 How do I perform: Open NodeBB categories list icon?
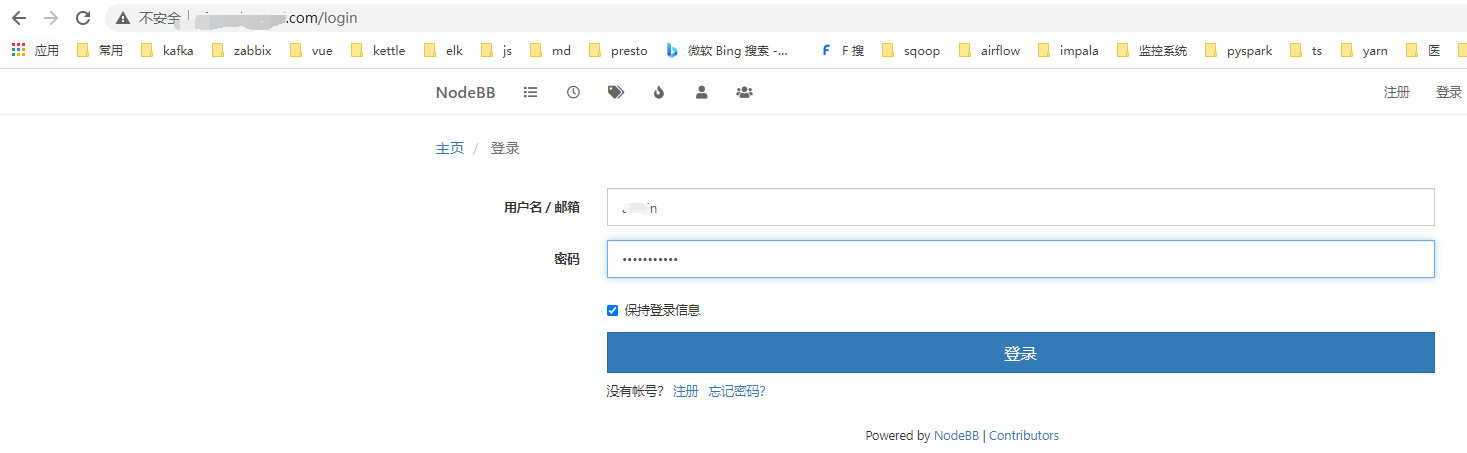pos(531,92)
